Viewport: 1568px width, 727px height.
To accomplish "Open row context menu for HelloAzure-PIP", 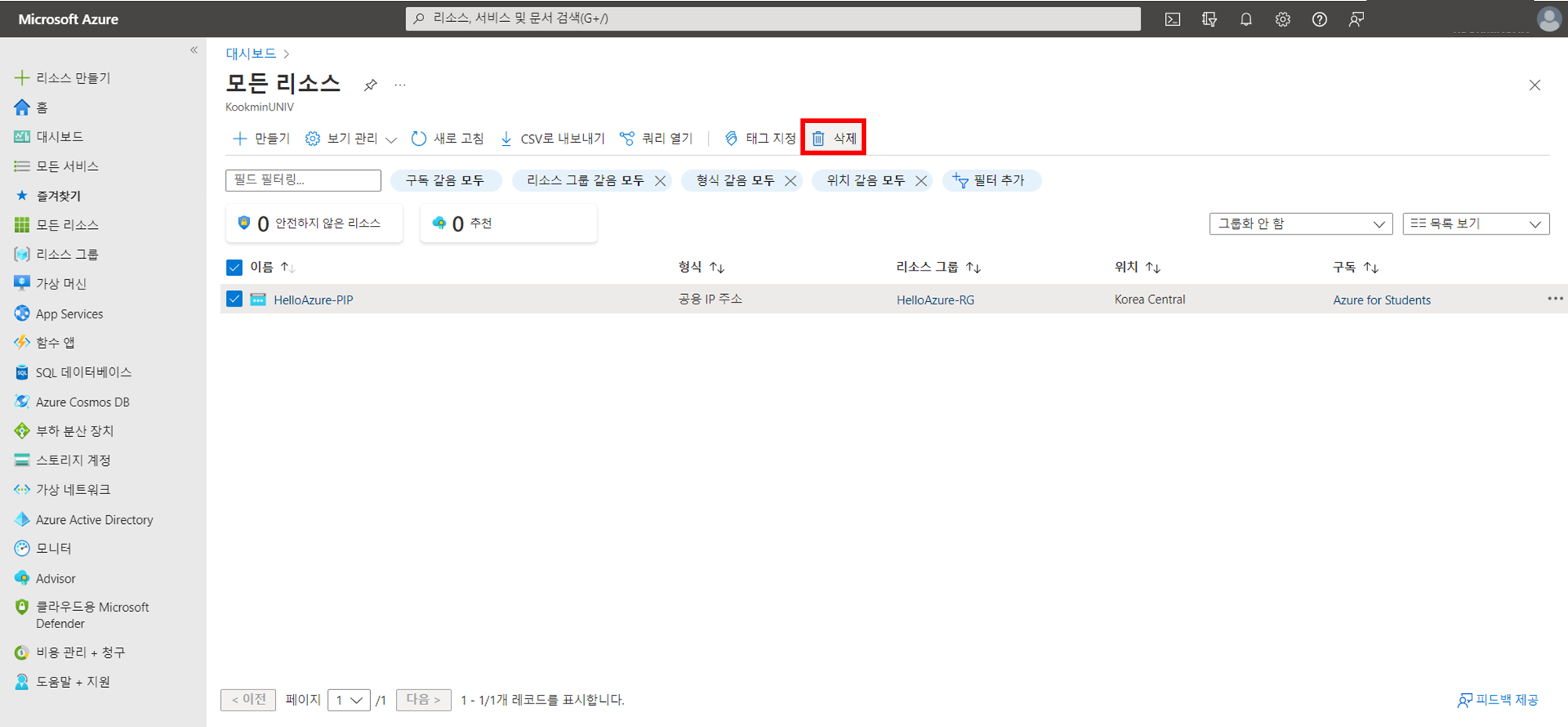I will [1555, 299].
